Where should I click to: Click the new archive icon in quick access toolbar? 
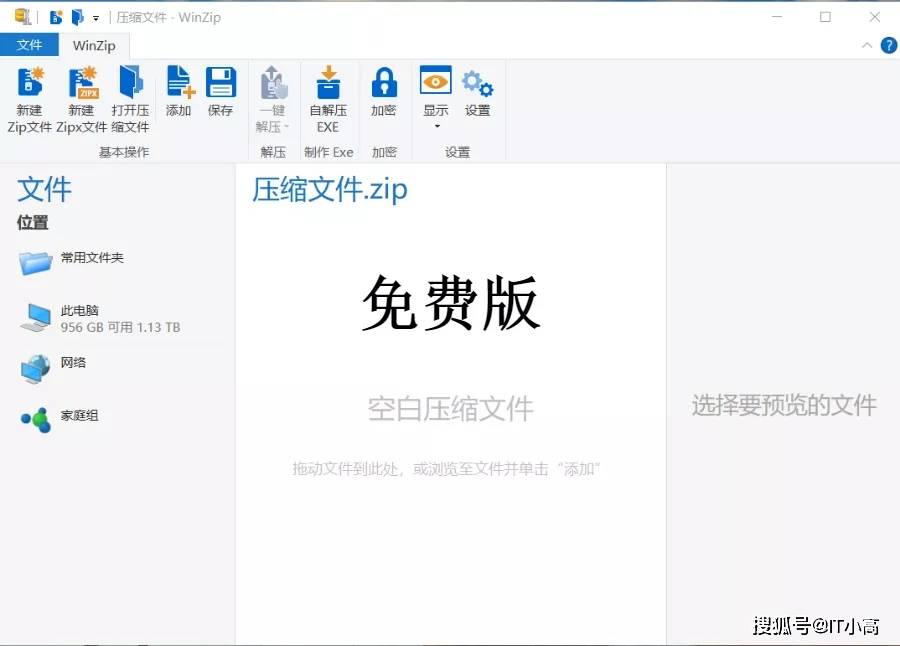(57, 17)
